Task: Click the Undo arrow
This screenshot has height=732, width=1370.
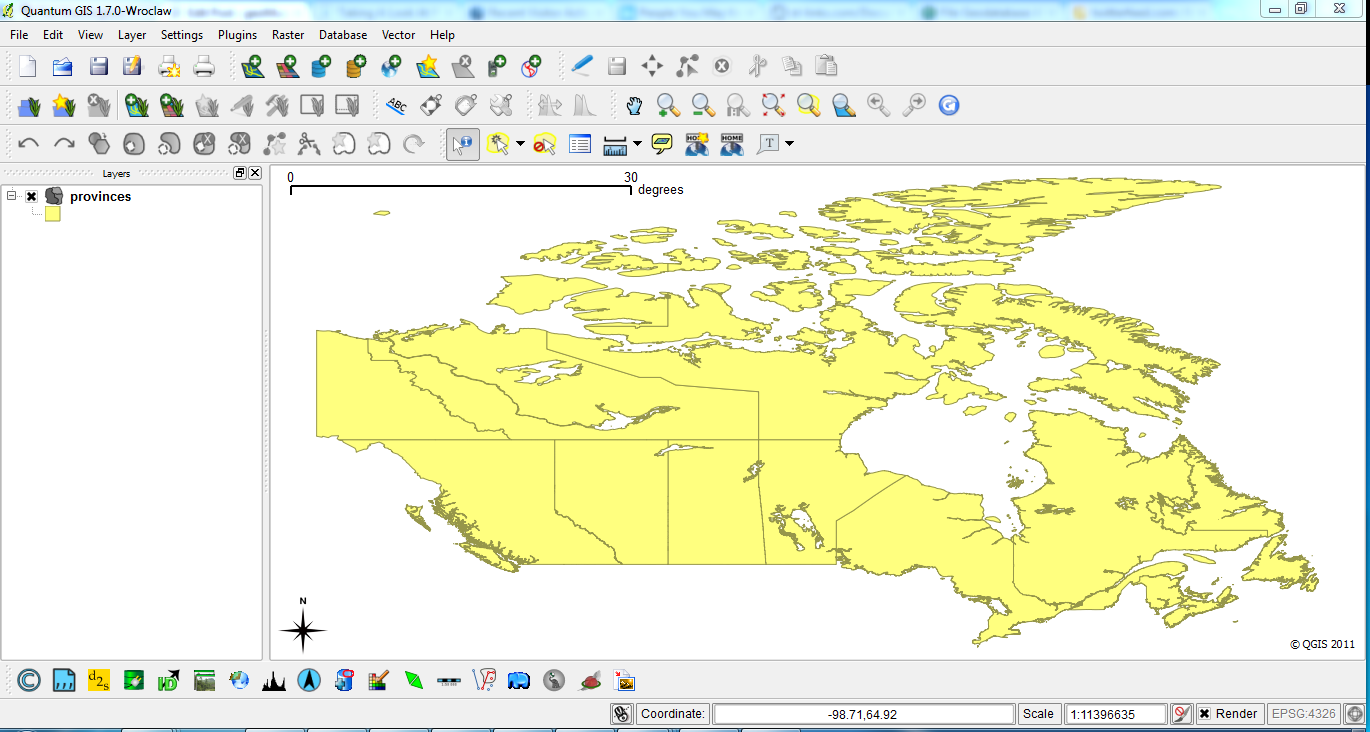Action: pyautogui.click(x=29, y=144)
